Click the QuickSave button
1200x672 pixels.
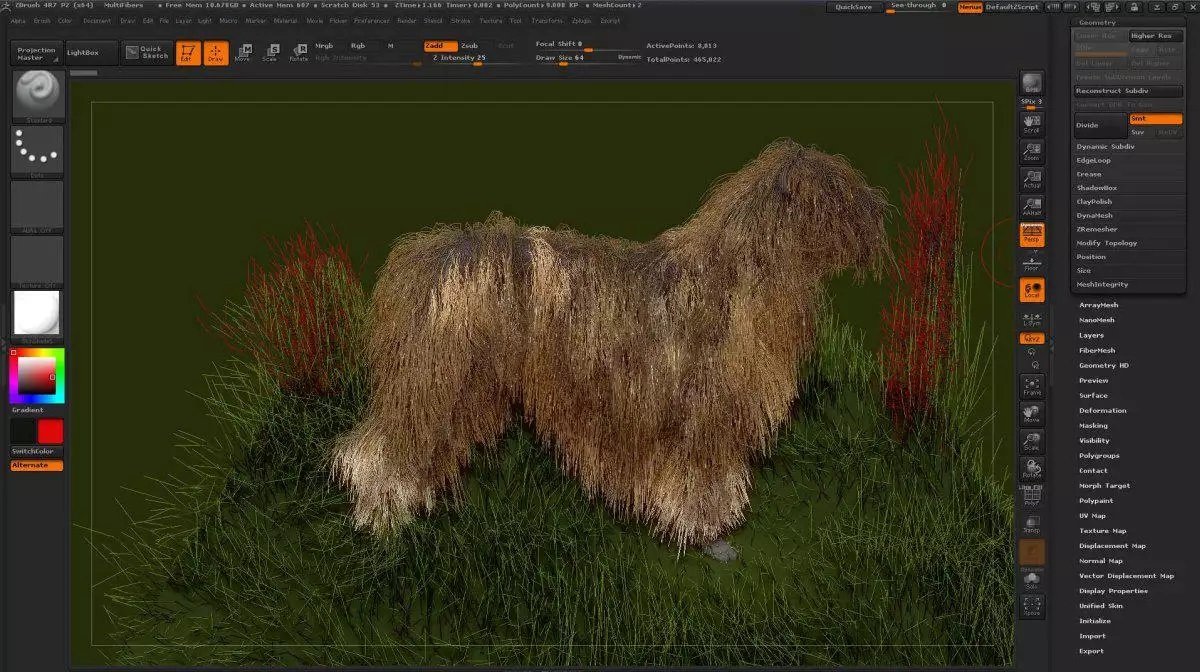click(853, 7)
